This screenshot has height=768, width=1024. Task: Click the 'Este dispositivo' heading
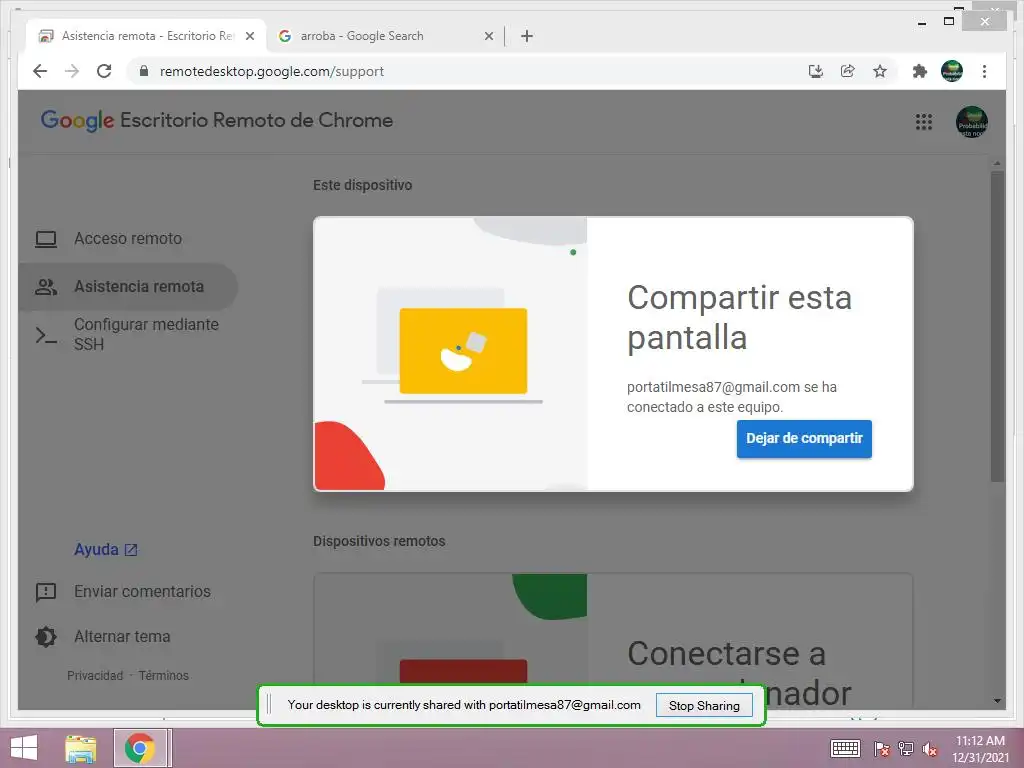362,185
